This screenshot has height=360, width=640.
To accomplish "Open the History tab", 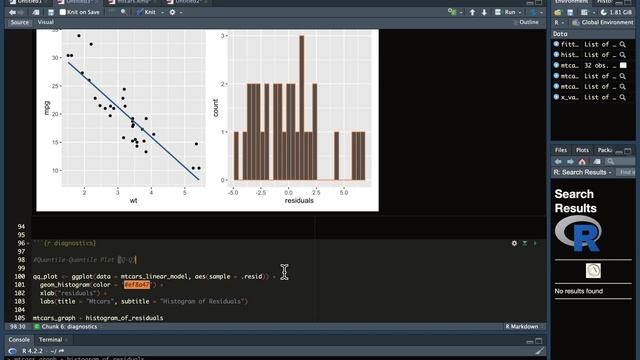I will click(x=604, y=2).
